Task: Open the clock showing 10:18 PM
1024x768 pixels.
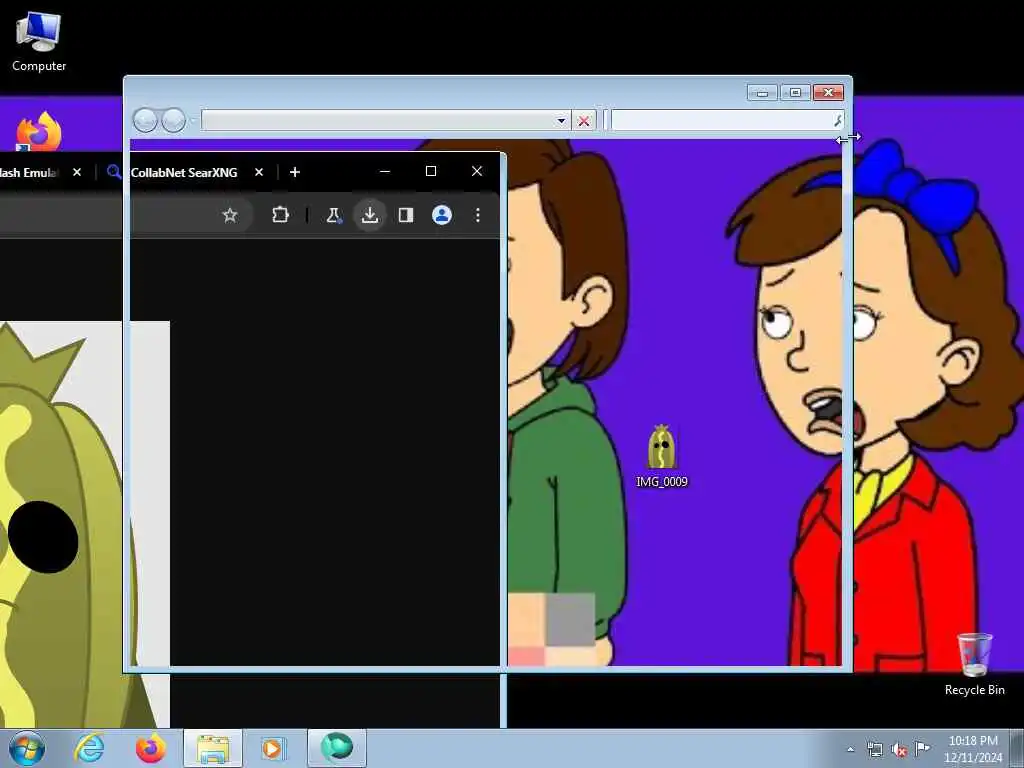Action: coord(973,749)
